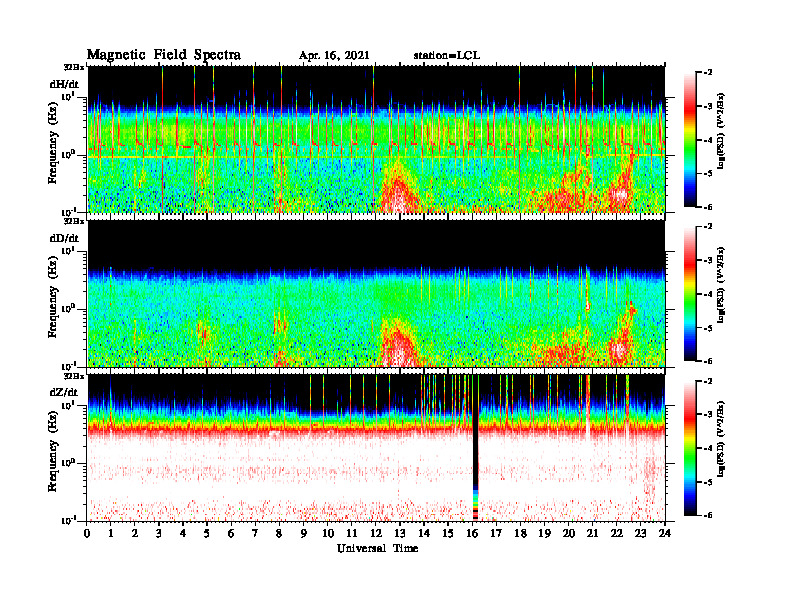Click the date "Apr. 16, 2021"

(x=334, y=56)
